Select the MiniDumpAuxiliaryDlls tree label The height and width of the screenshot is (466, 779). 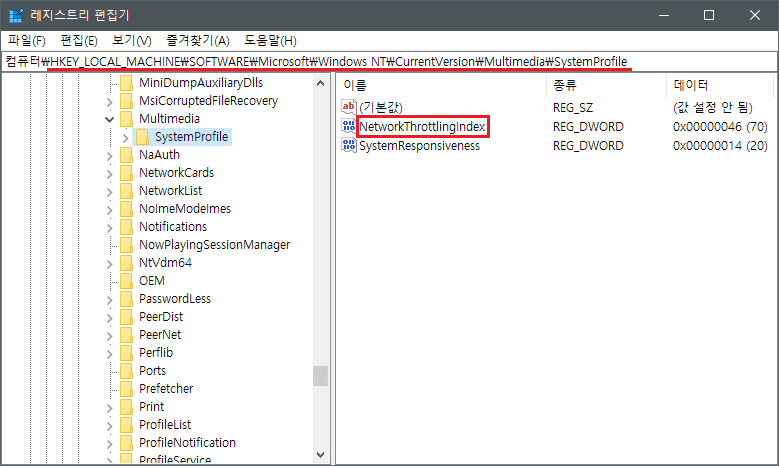tap(201, 83)
